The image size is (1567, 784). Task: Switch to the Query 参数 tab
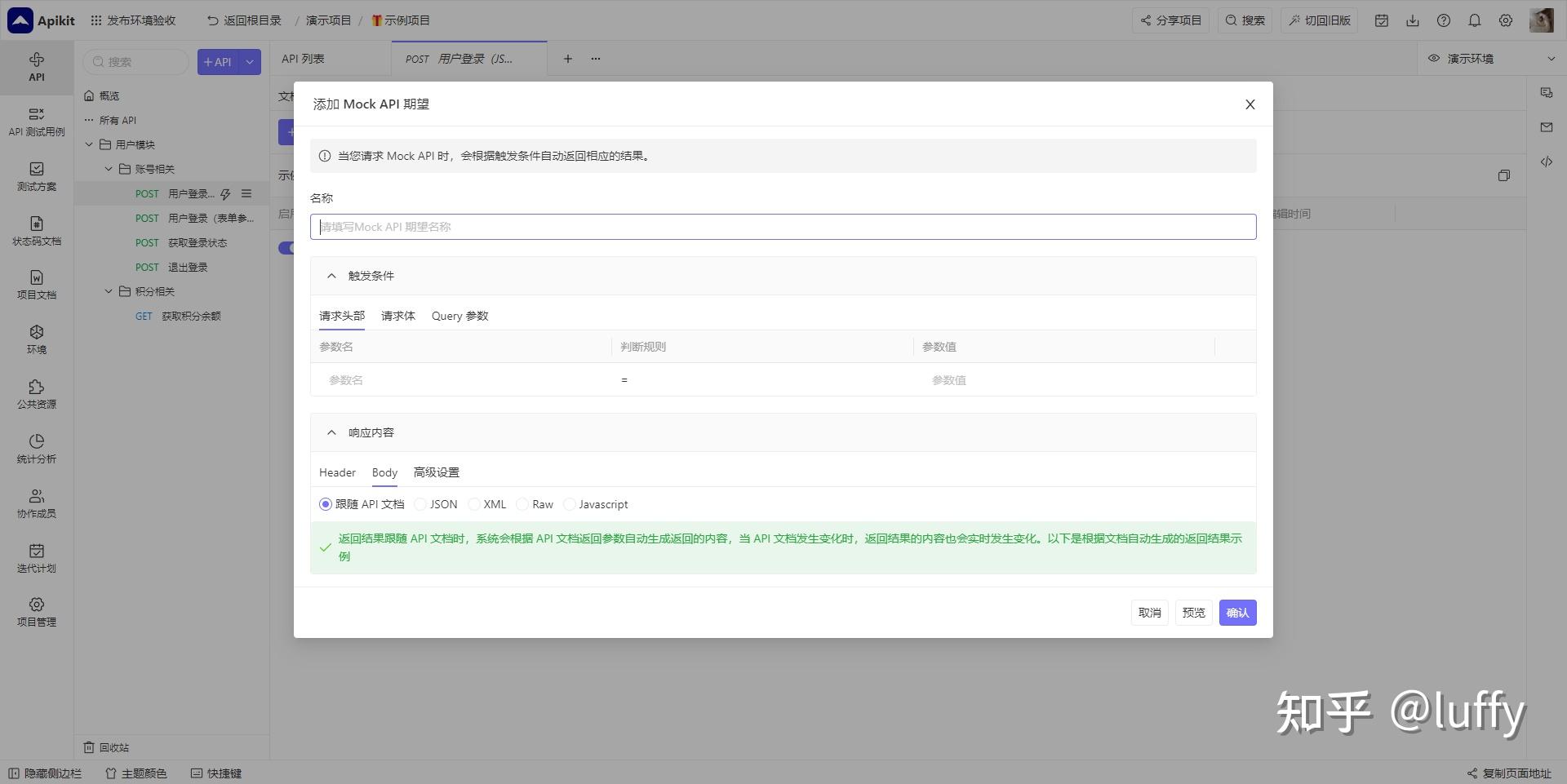459,316
